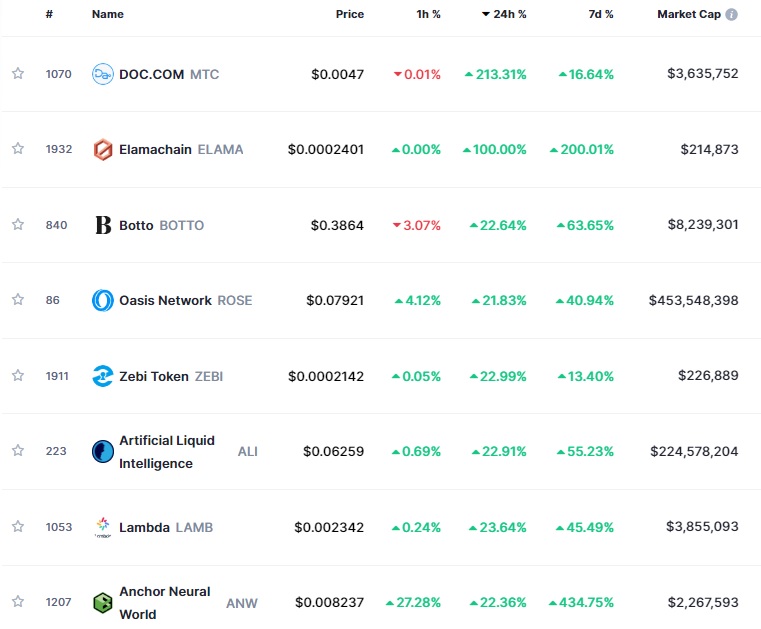Image resolution: width=761 pixels, height=629 pixels.
Task: Star DOC.COM to add to watchlist
Action: point(18,74)
